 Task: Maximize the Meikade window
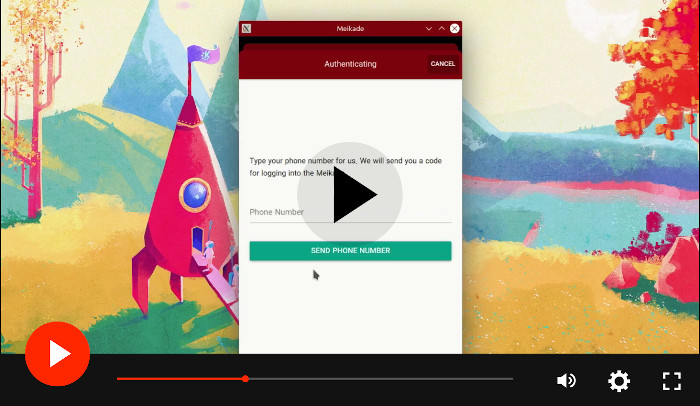[442, 29]
